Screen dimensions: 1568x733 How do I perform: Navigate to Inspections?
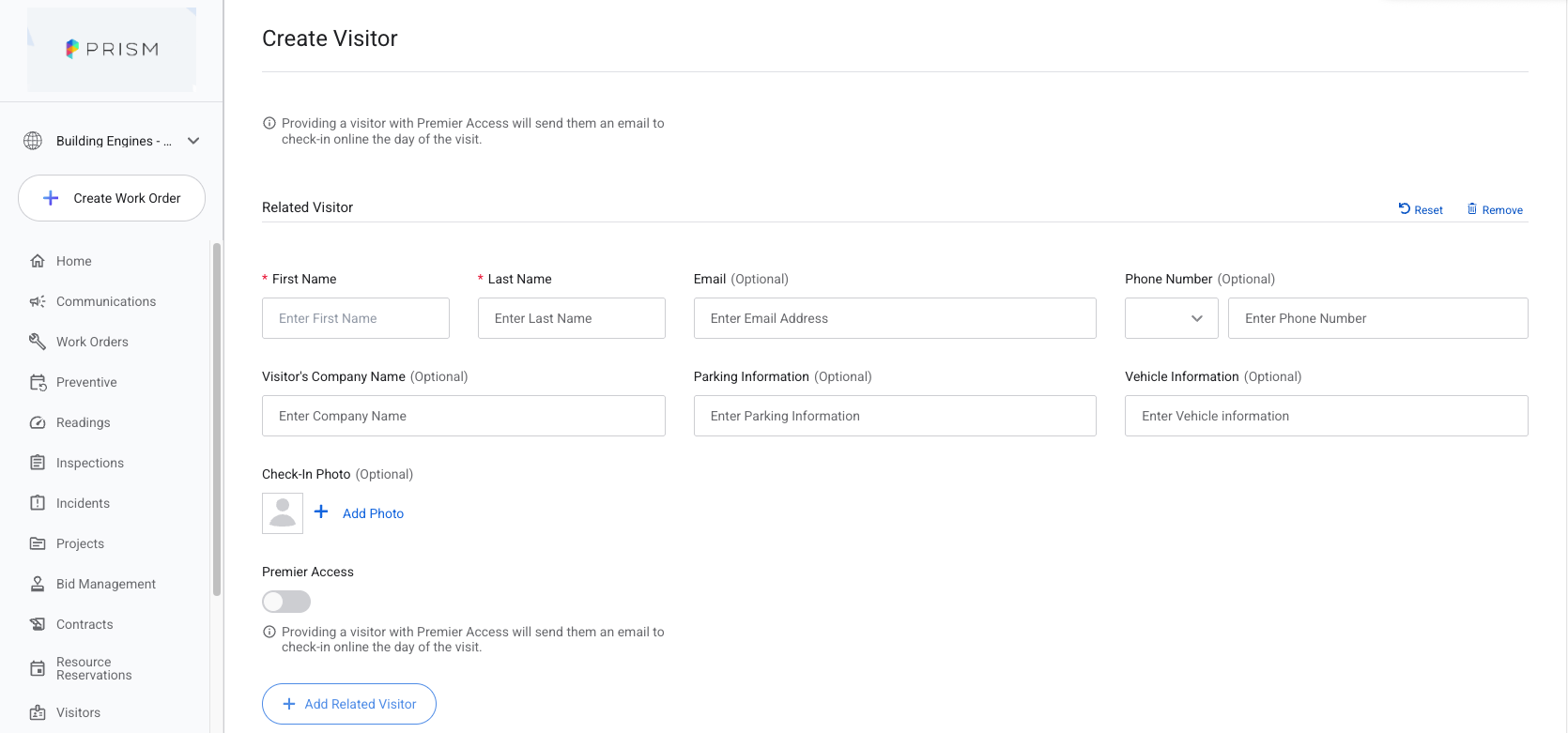[x=90, y=463]
